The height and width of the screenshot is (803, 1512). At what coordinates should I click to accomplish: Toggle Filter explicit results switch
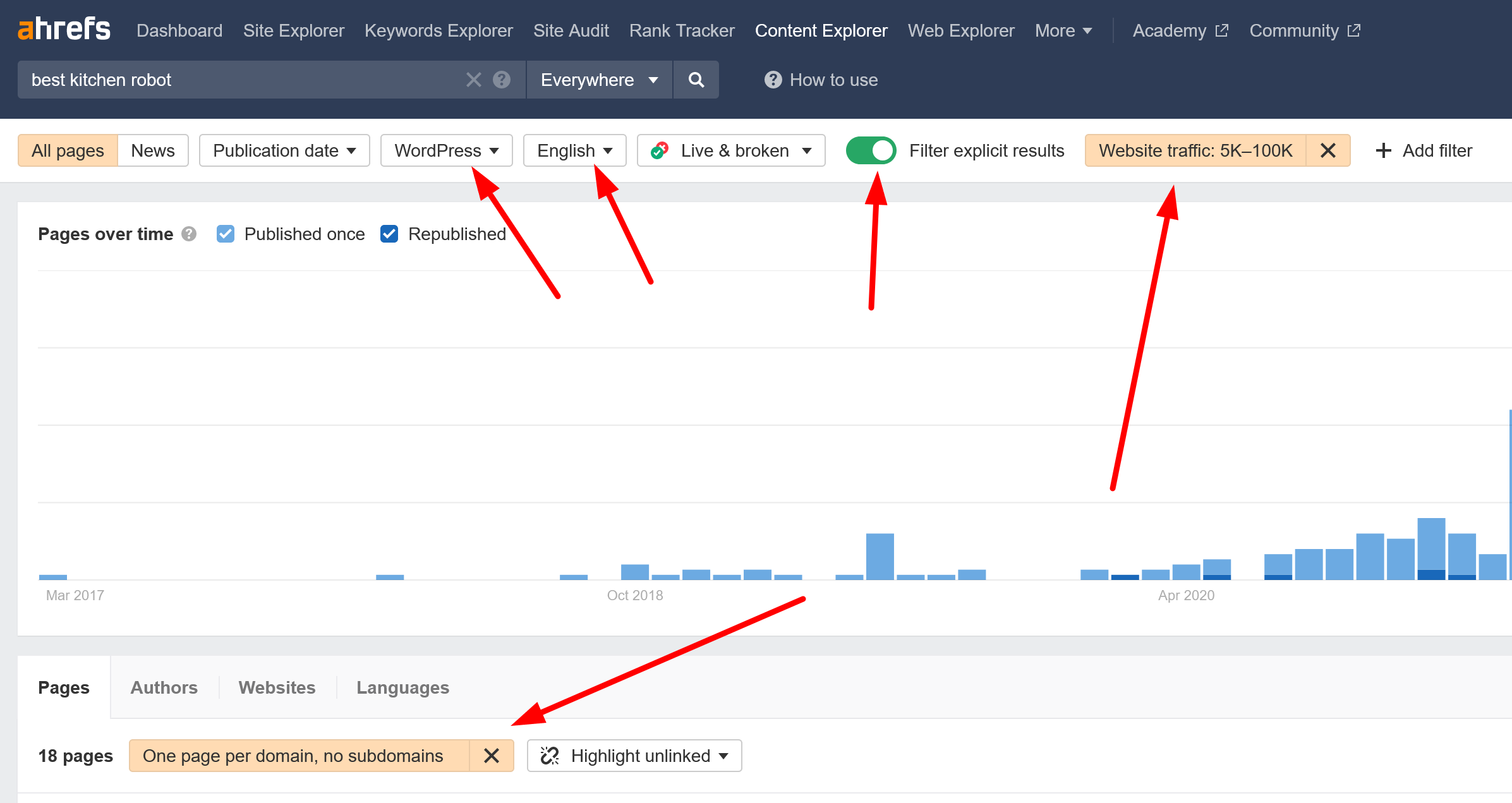(871, 150)
